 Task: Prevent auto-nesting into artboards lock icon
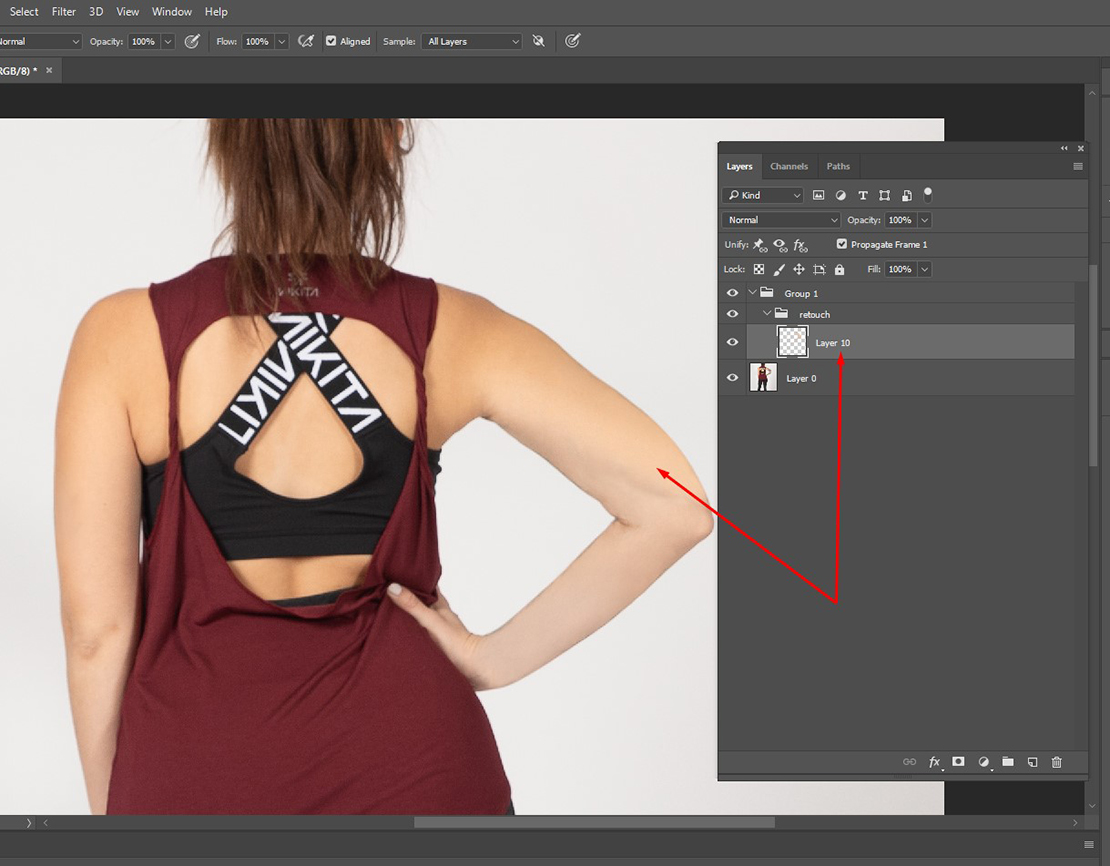819,269
